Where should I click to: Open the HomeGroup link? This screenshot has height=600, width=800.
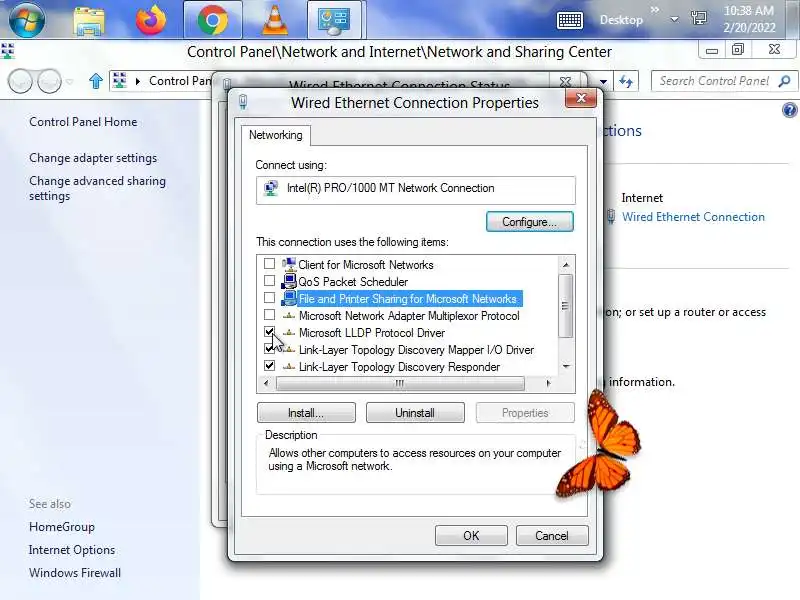[62, 527]
